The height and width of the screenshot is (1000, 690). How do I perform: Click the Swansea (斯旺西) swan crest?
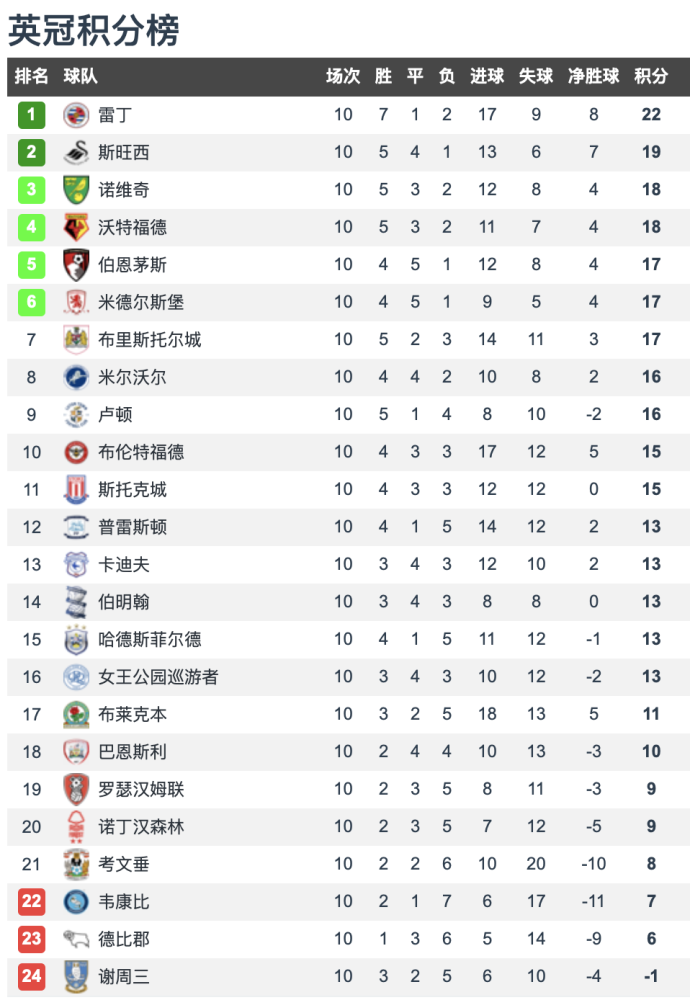(76, 152)
